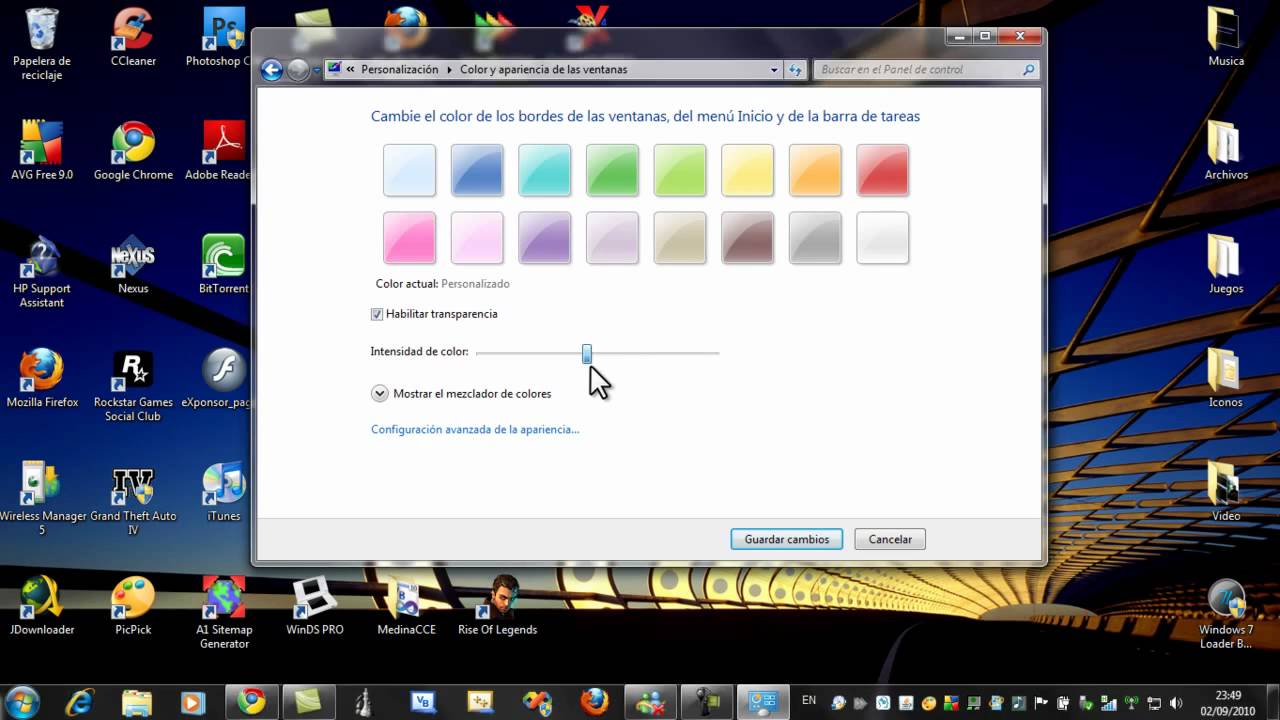Click the Guardar cambios button
Viewport: 1280px width, 720px height.
[787, 539]
